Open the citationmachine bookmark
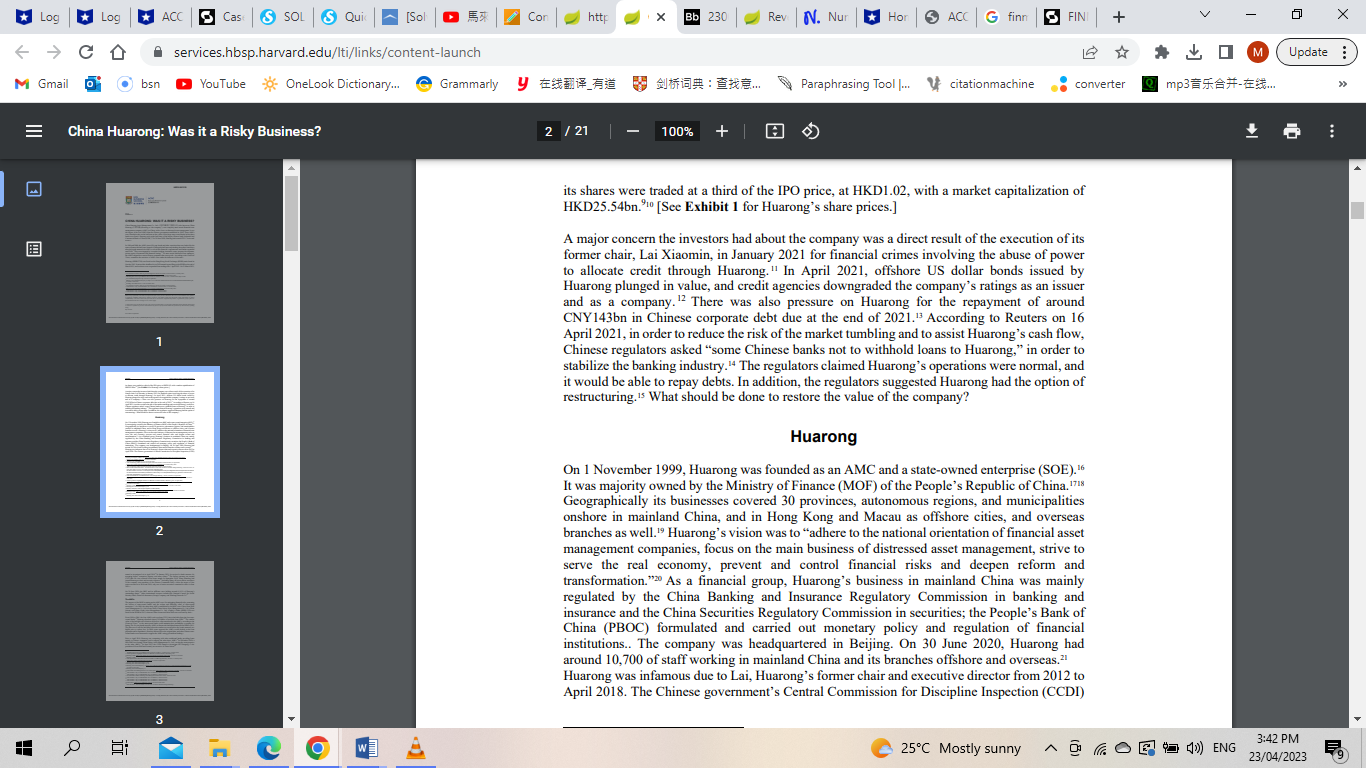The width and height of the screenshot is (1366, 768). pyautogui.click(x=981, y=84)
